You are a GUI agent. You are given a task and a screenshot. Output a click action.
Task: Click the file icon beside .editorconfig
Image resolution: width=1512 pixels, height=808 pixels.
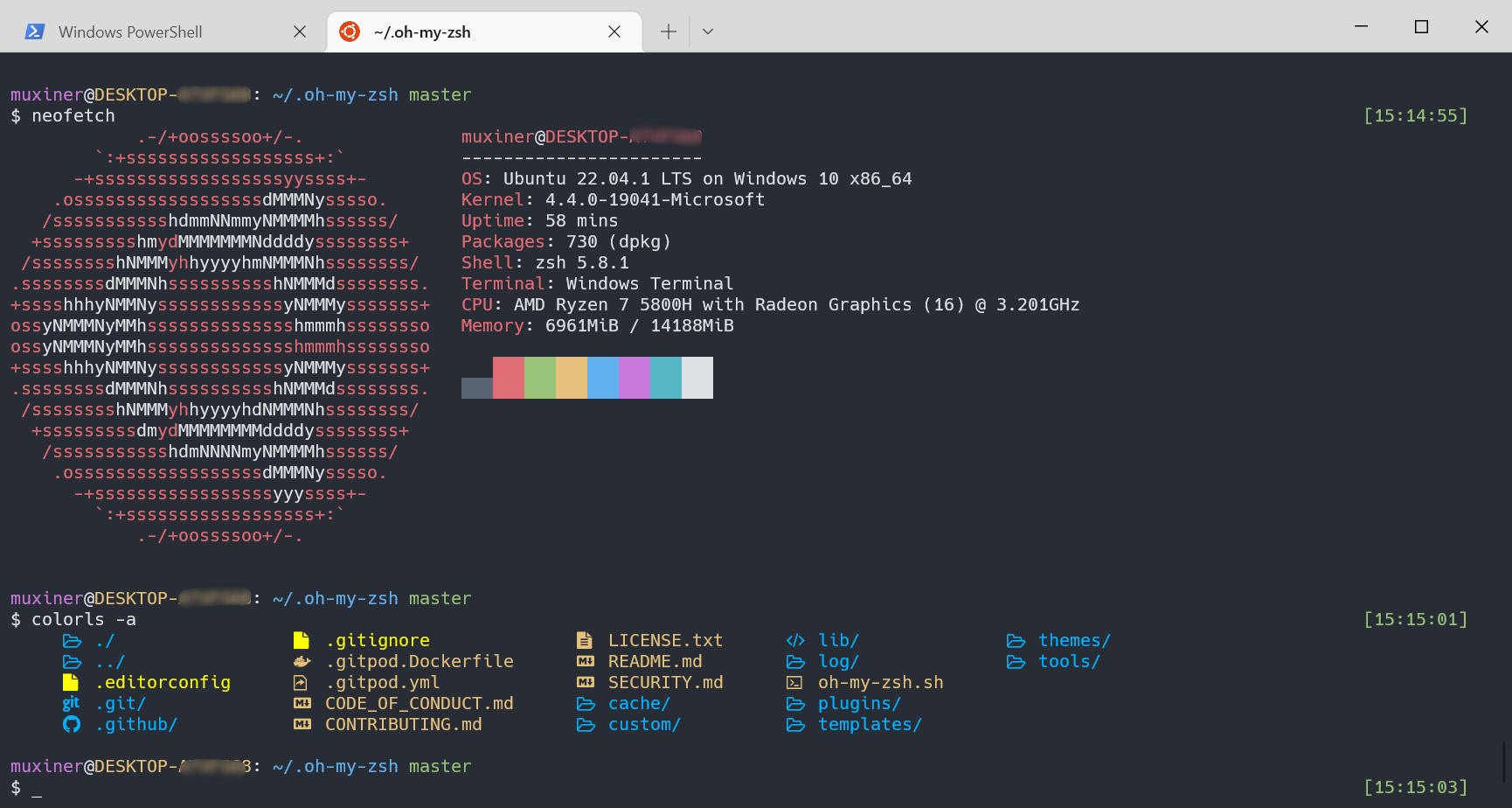71,682
